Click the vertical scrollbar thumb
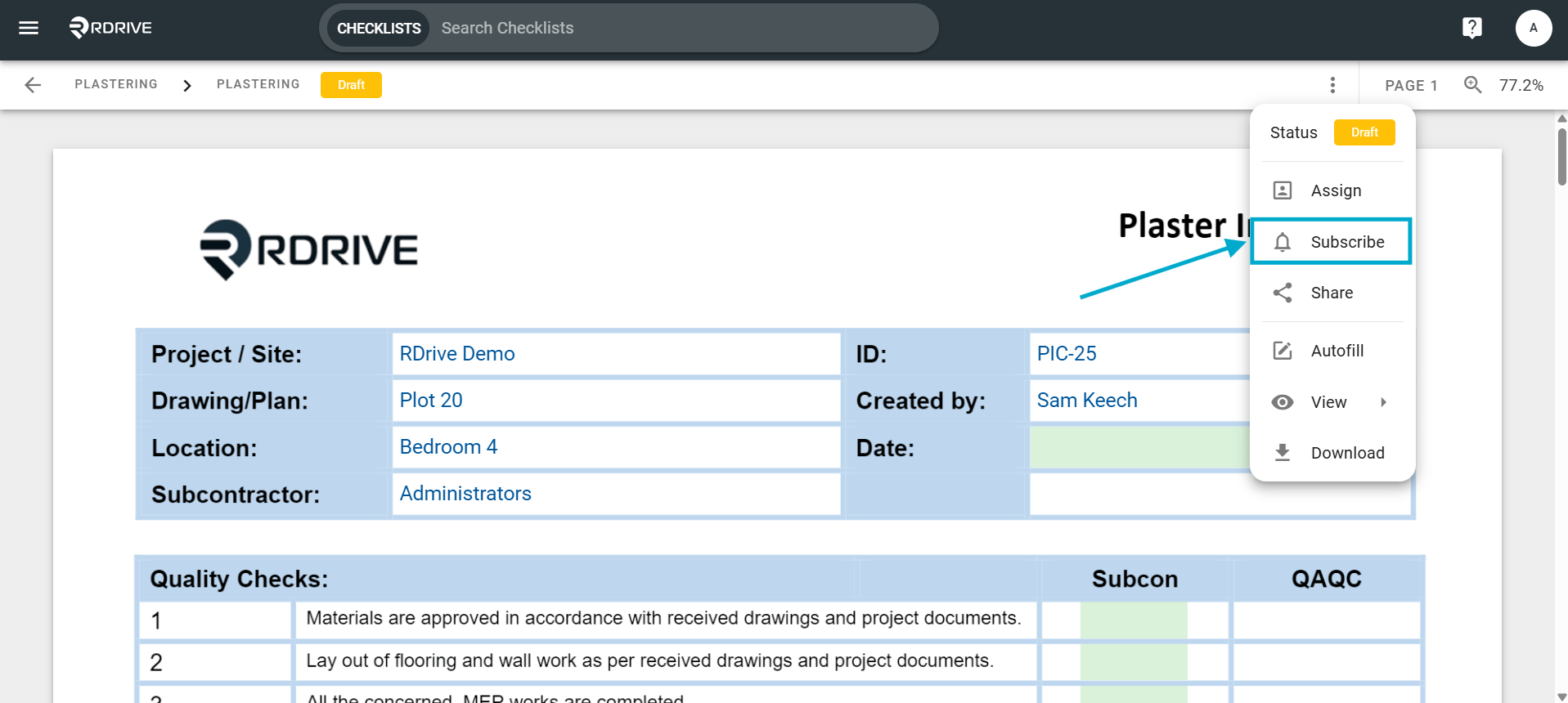The width and height of the screenshot is (1568, 703). (x=1561, y=156)
